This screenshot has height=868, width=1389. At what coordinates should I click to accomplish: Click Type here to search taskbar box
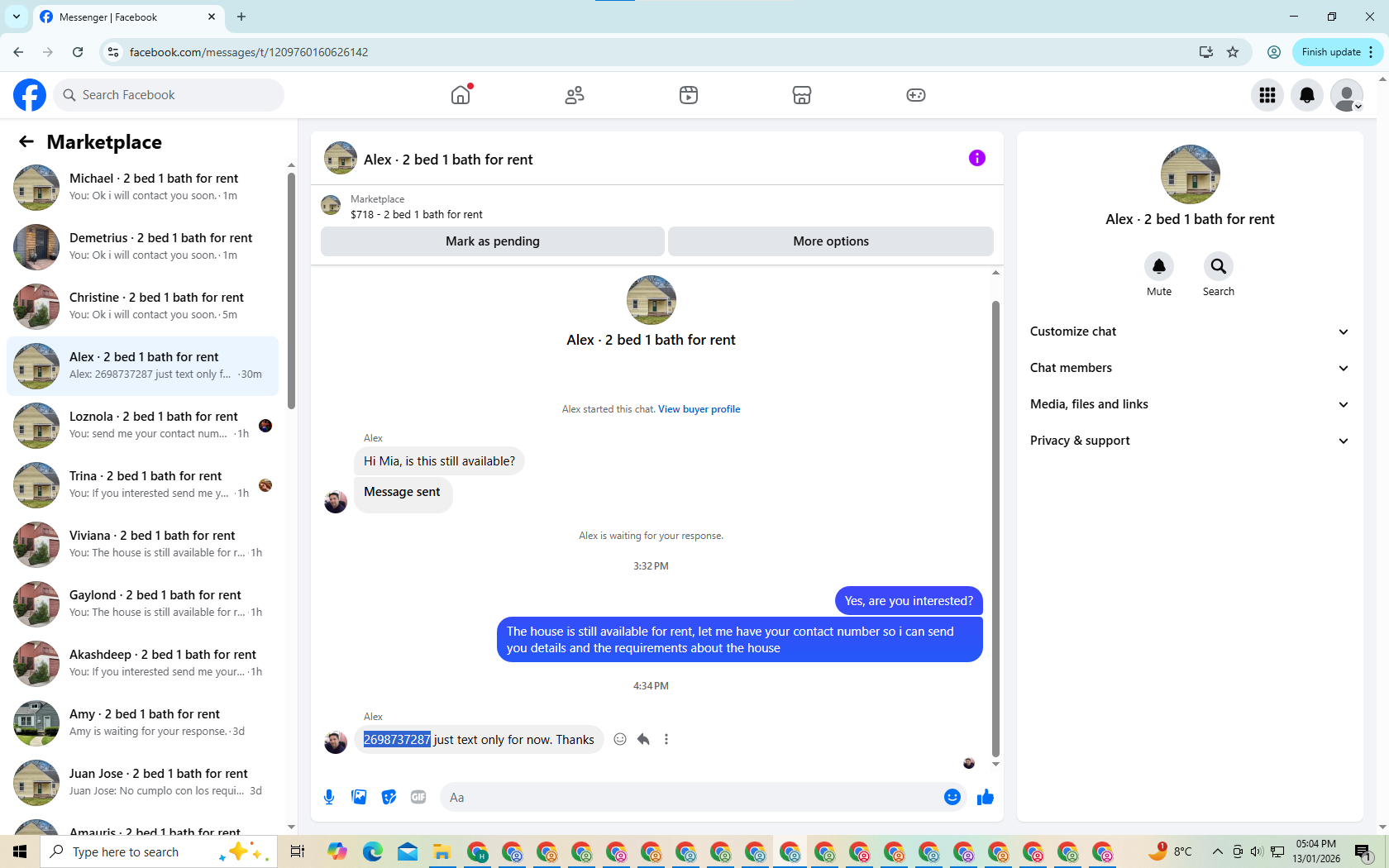point(159,851)
